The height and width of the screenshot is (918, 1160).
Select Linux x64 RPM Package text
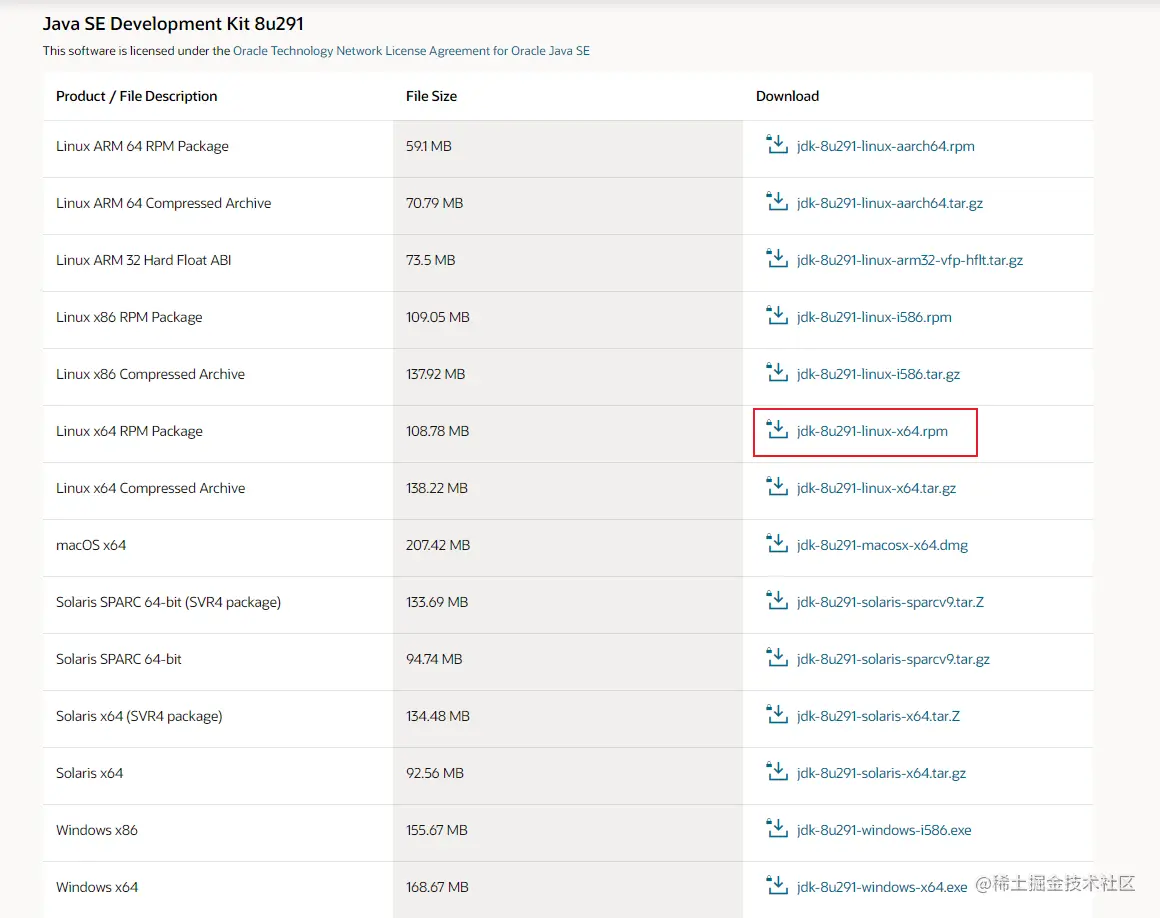click(129, 431)
